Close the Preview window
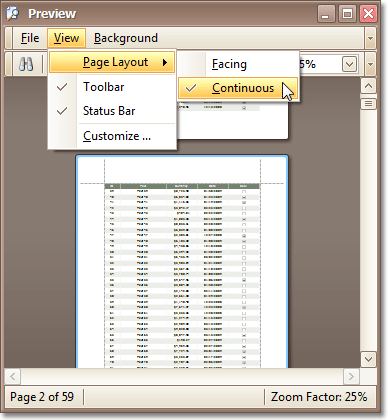Image resolution: width=388 pixels, height=420 pixels. click(369, 14)
